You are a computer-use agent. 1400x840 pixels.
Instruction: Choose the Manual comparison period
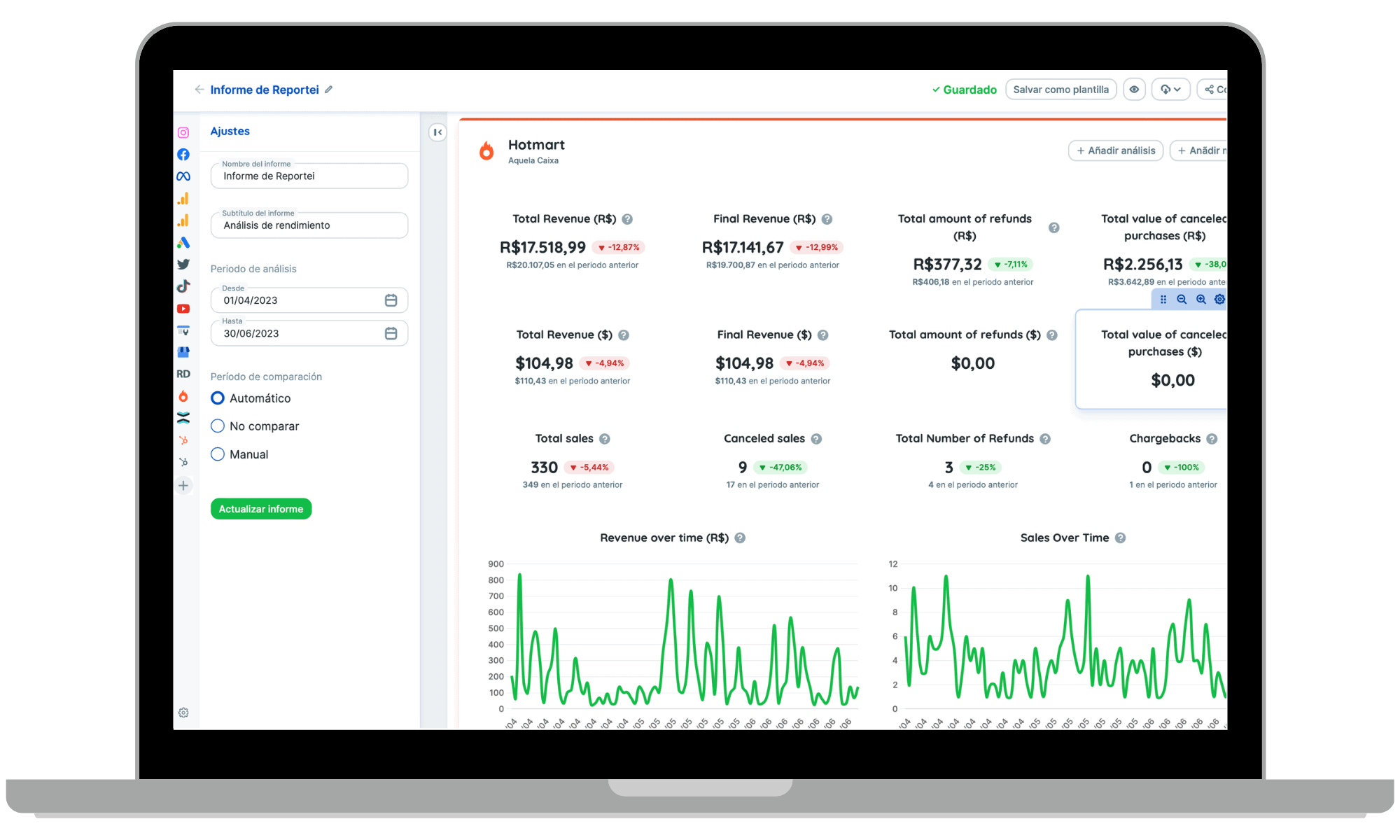[218, 454]
